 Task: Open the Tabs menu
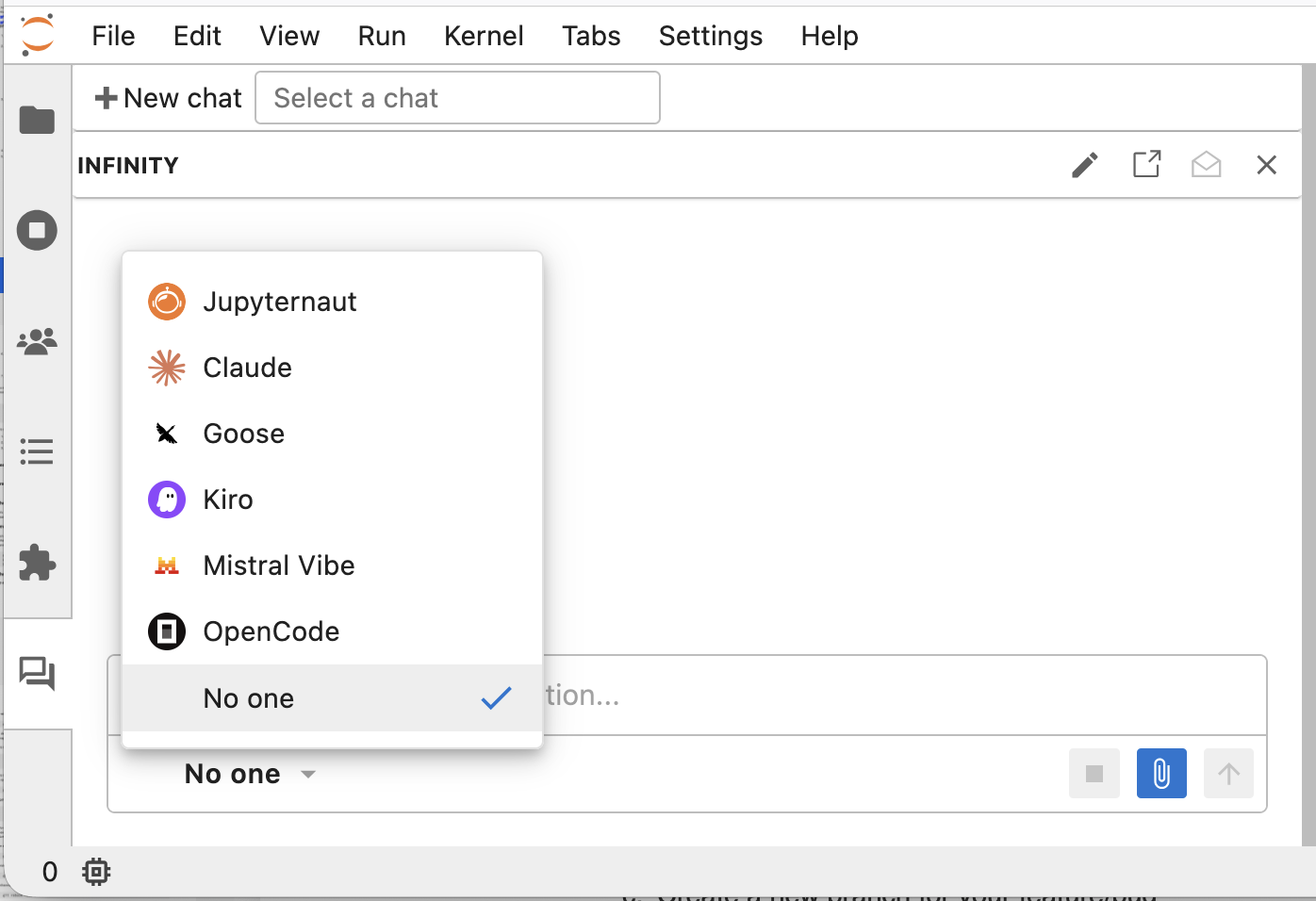point(591,36)
